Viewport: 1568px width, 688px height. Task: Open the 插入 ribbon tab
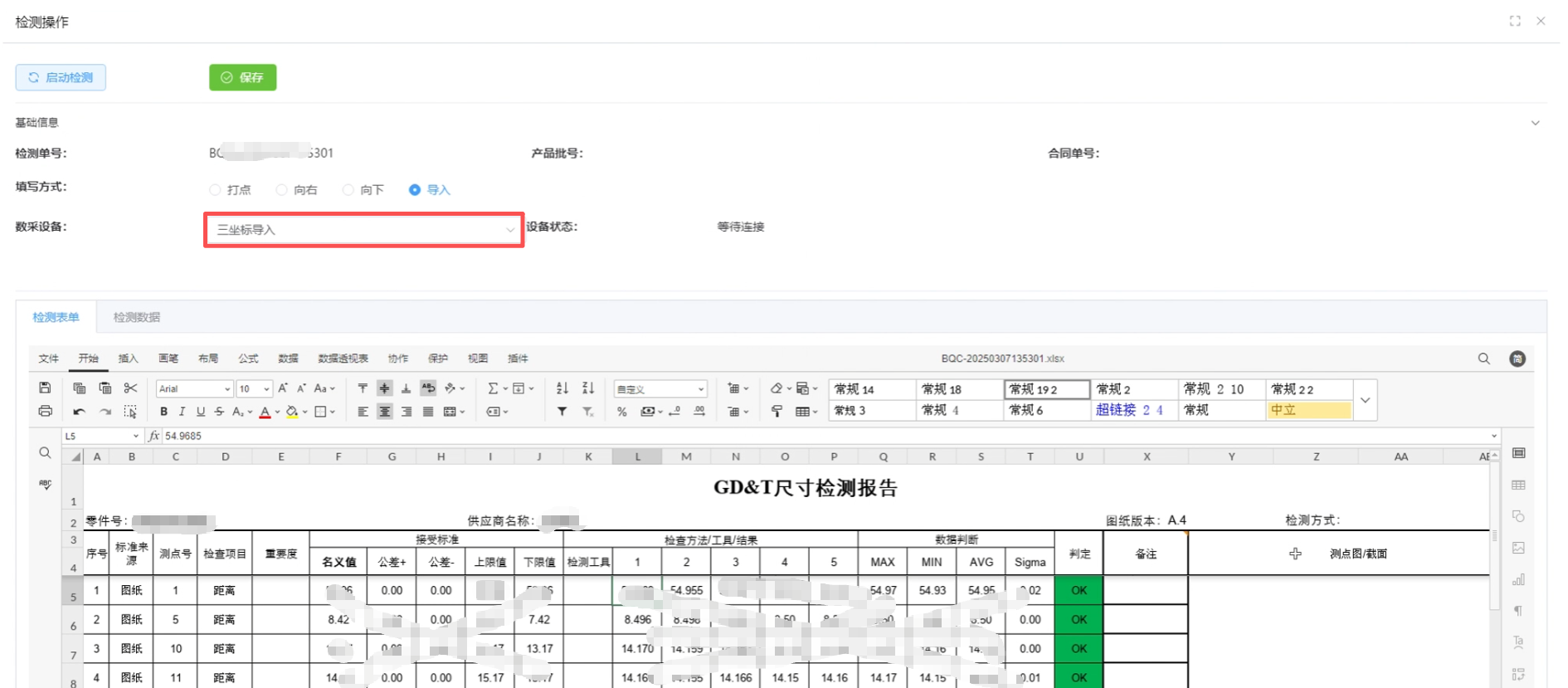point(128,359)
